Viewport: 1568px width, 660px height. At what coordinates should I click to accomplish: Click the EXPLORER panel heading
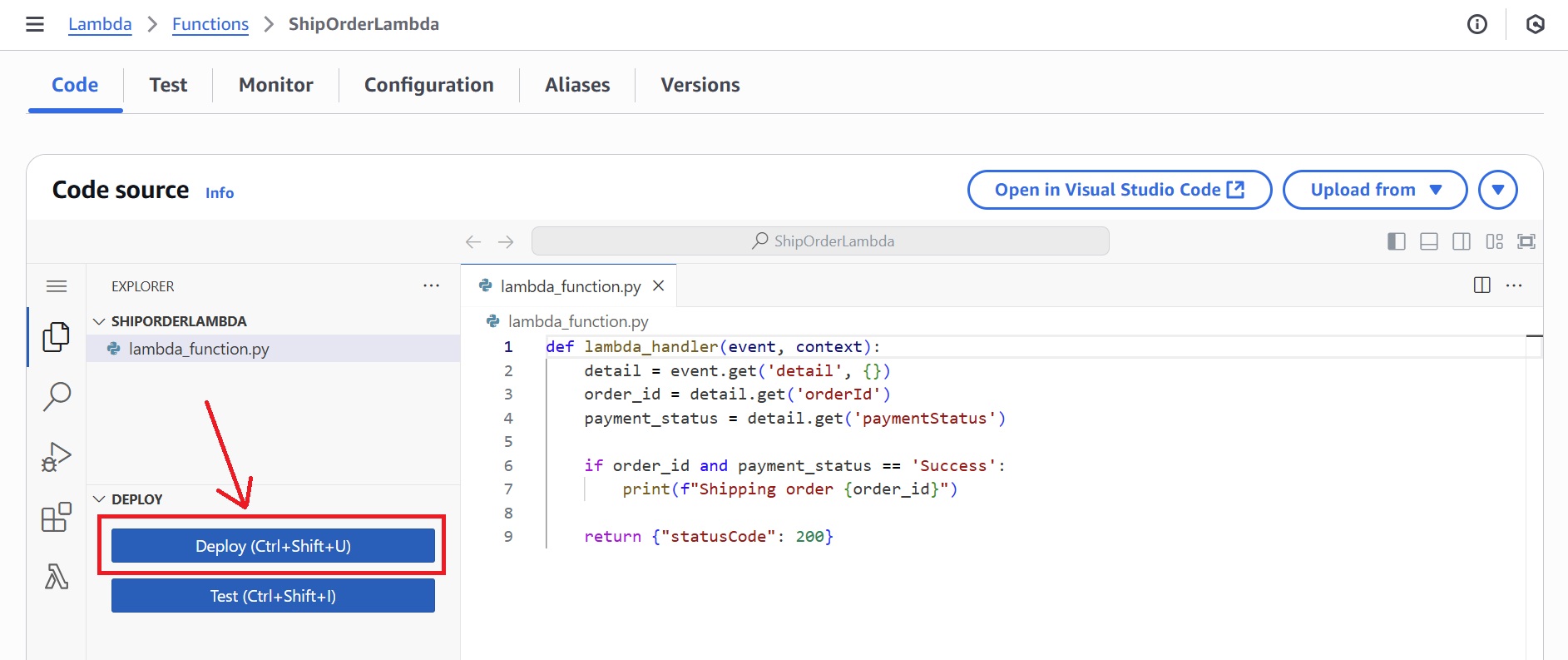click(143, 286)
